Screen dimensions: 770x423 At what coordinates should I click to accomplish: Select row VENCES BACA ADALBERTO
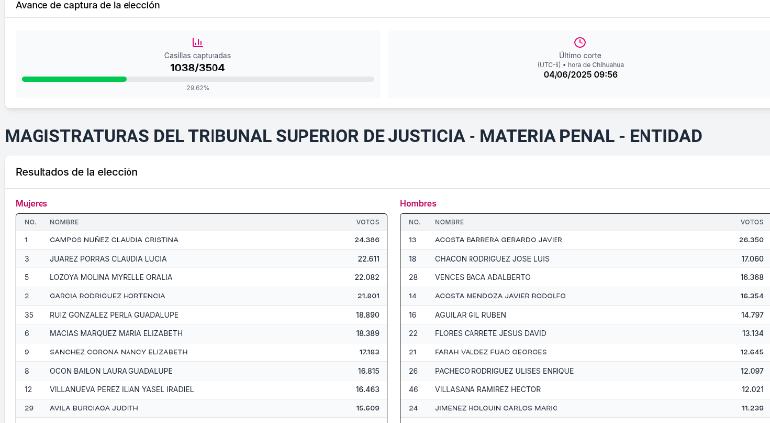point(585,278)
